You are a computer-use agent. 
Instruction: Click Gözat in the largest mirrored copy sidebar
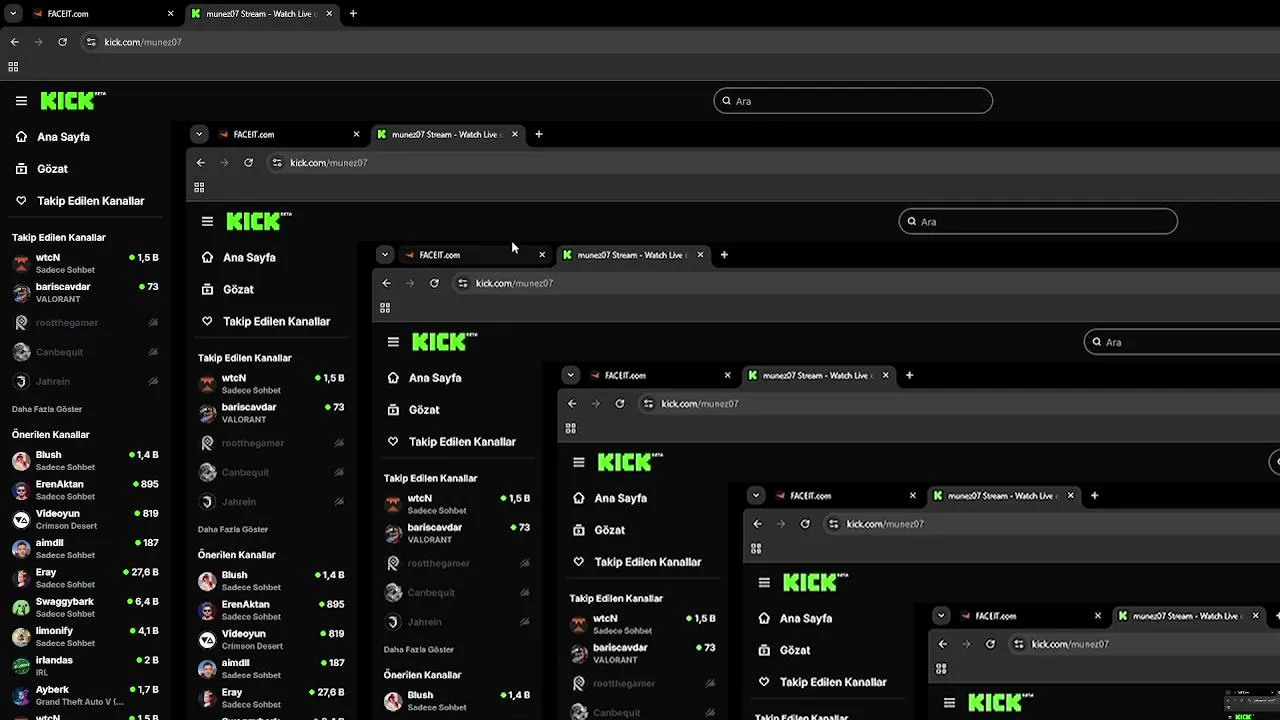pyautogui.click(x=238, y=289)
